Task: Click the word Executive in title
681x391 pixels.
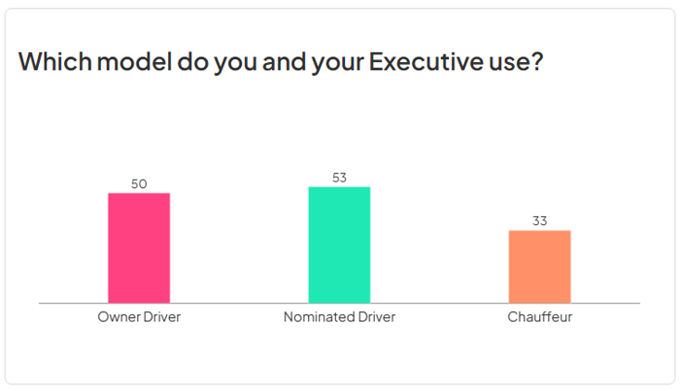Action: pos(426,62)
